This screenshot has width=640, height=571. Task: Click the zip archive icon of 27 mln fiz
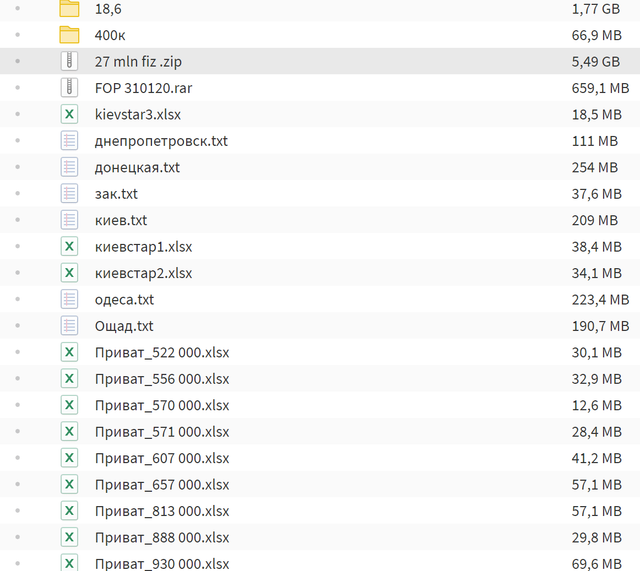point(69,61)
